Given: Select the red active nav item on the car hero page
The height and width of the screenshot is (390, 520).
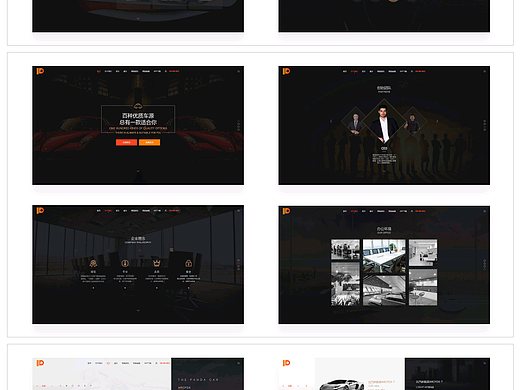Looking at the screenshot, I should pos(99,71).
